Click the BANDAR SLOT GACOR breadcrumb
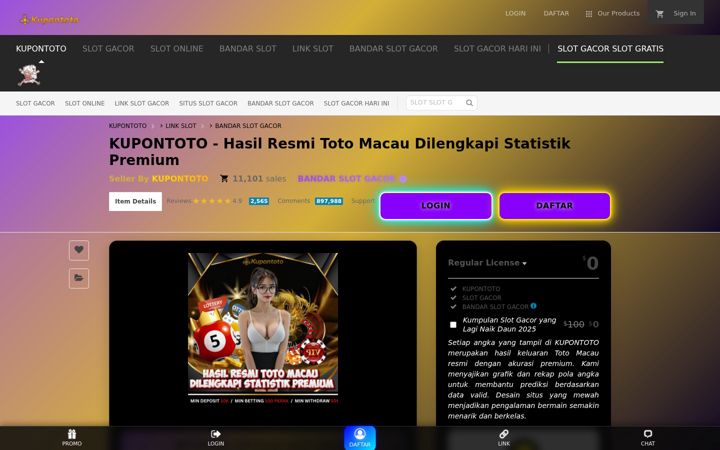This screenshot has height=450, width=720. pos(248,126)
